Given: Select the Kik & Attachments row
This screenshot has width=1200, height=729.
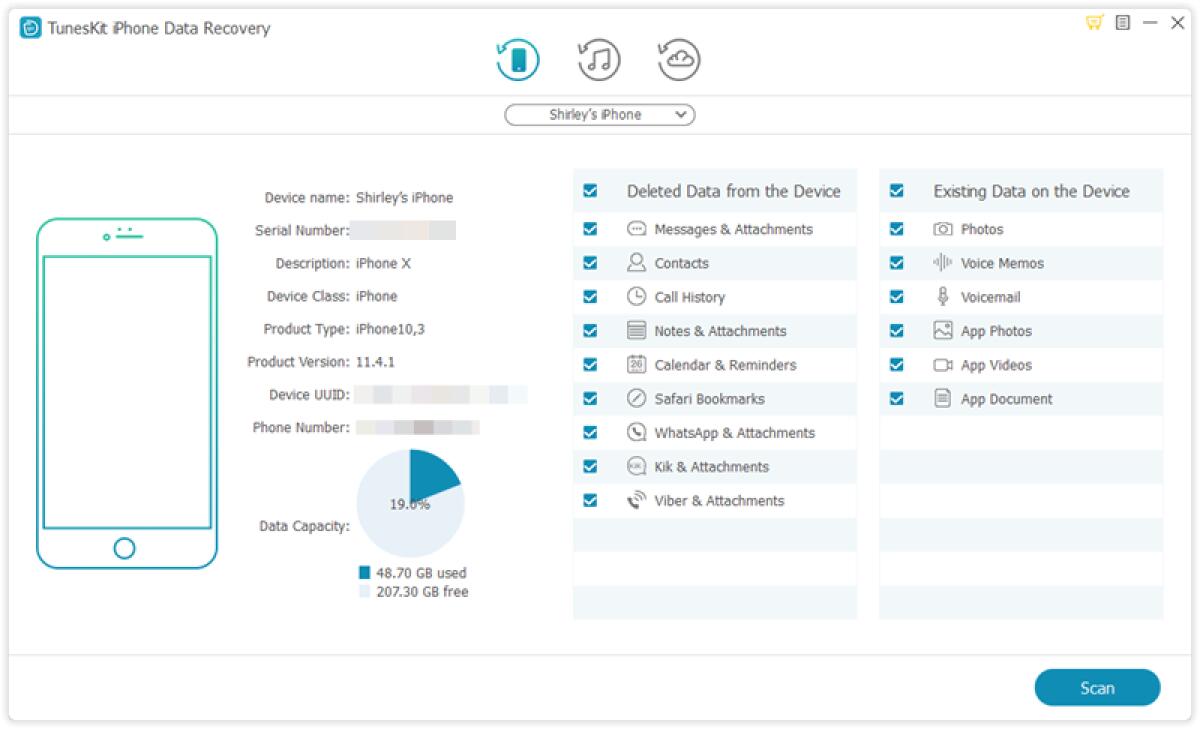Looking at the screenshot, I should (711, 467).
